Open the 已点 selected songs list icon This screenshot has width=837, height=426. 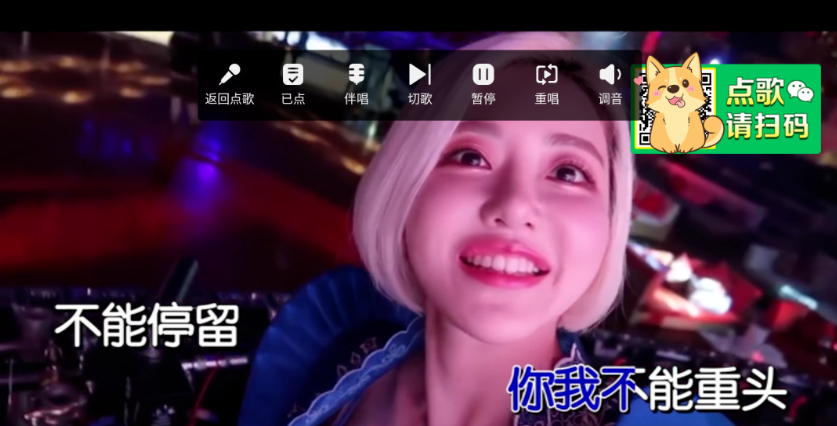click(x=293, y=75)
